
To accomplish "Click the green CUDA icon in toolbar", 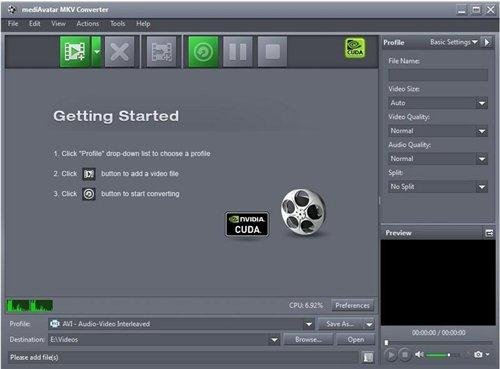I will [x=355, y=48].
